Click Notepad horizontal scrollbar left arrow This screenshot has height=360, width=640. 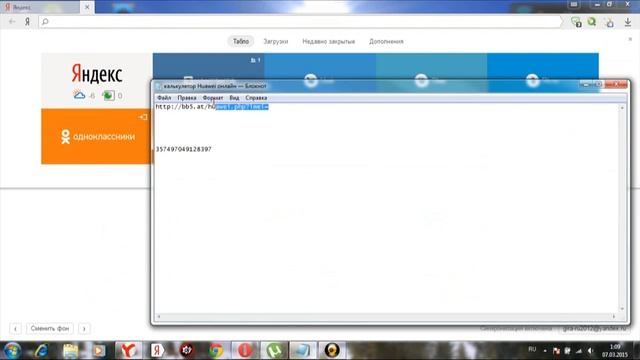coord(159,316)
